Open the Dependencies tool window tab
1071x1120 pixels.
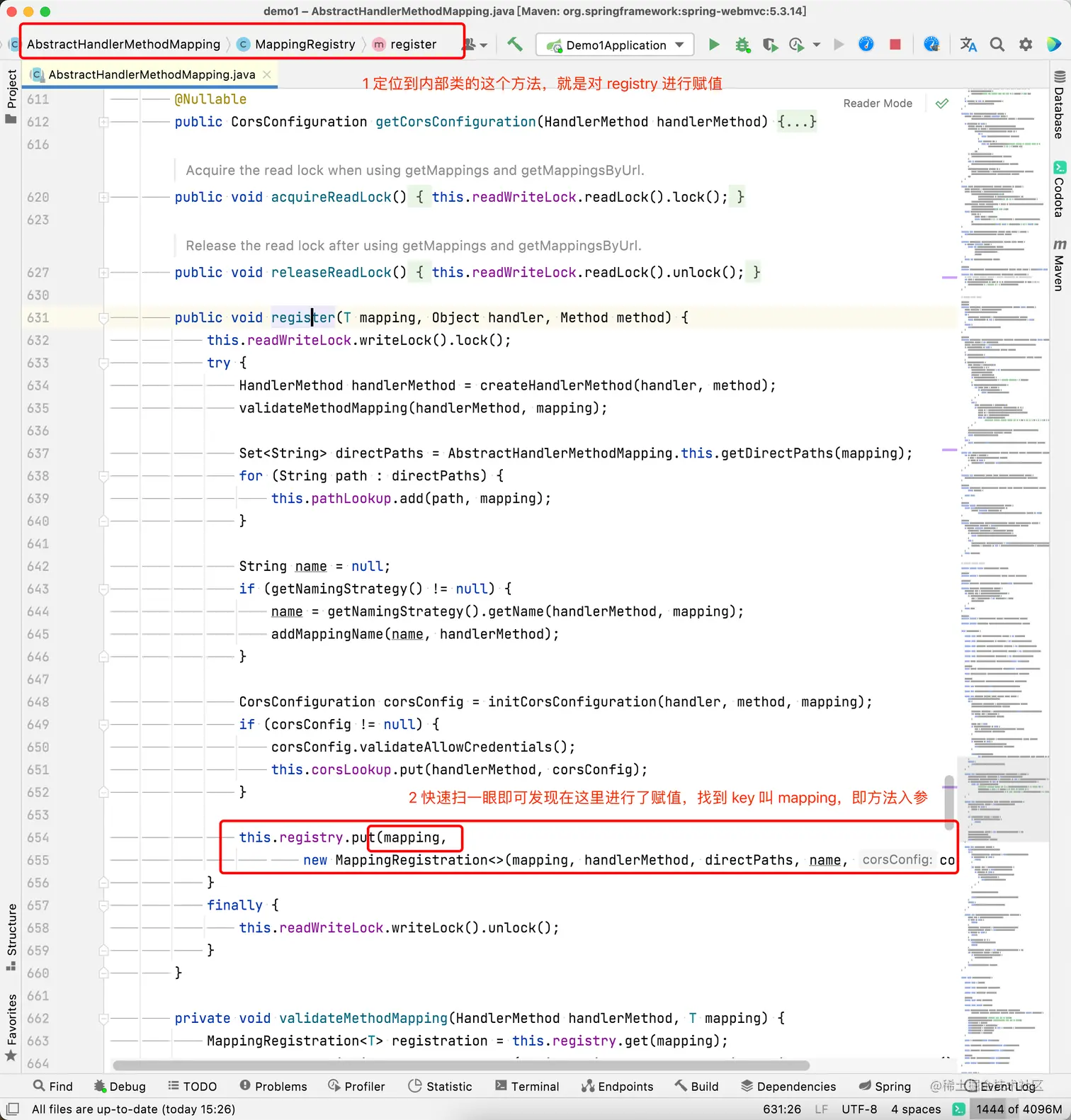788,1086
